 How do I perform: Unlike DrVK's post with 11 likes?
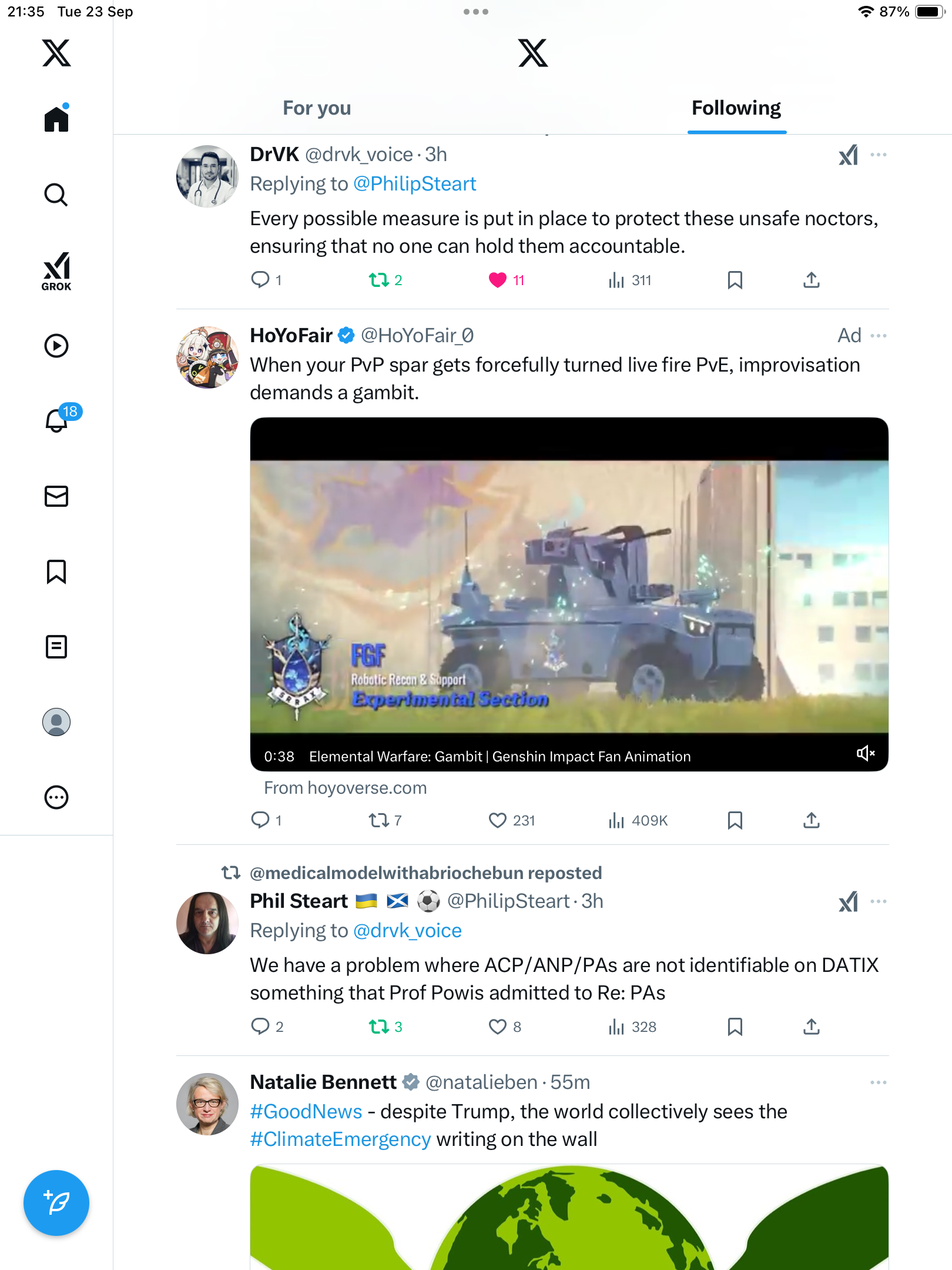pos(498,280)
